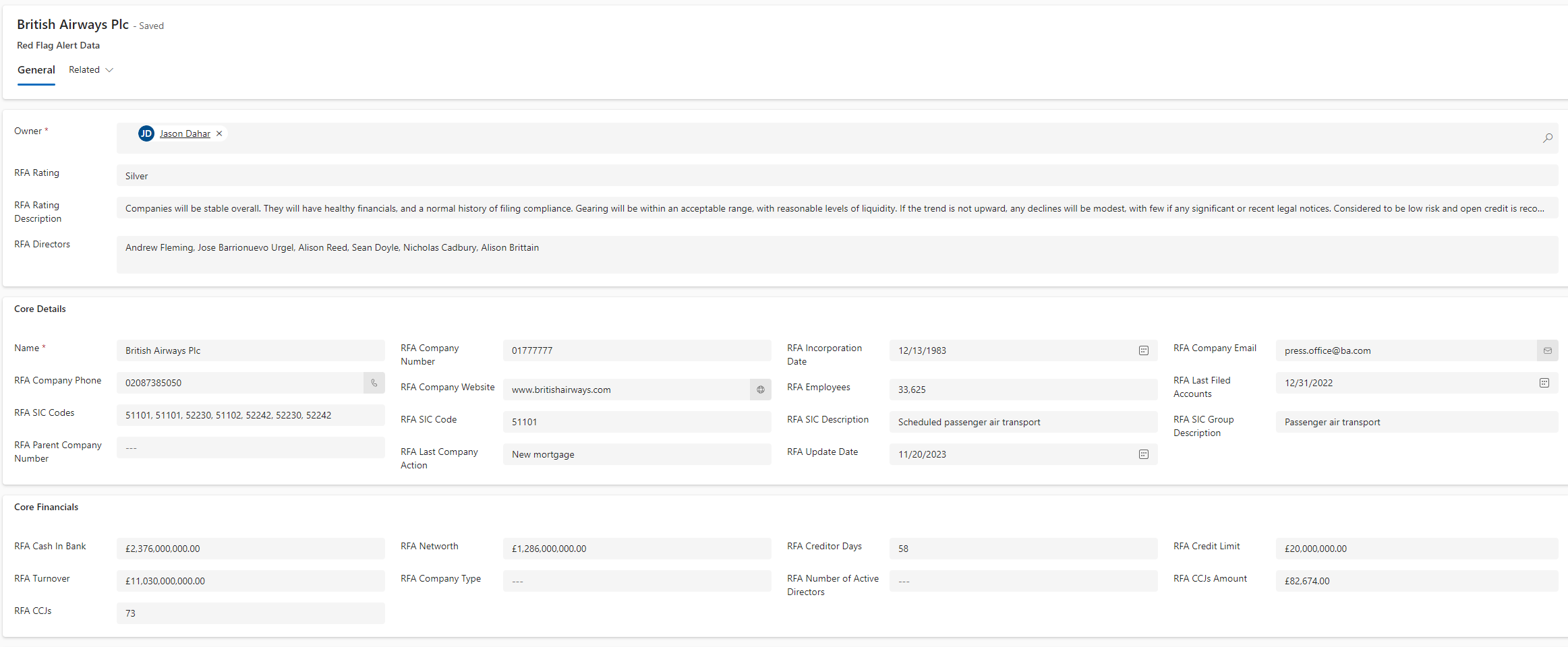Click the RFA SIC Group Description field
The image size is (1568, 647).
pos(1417,422)
